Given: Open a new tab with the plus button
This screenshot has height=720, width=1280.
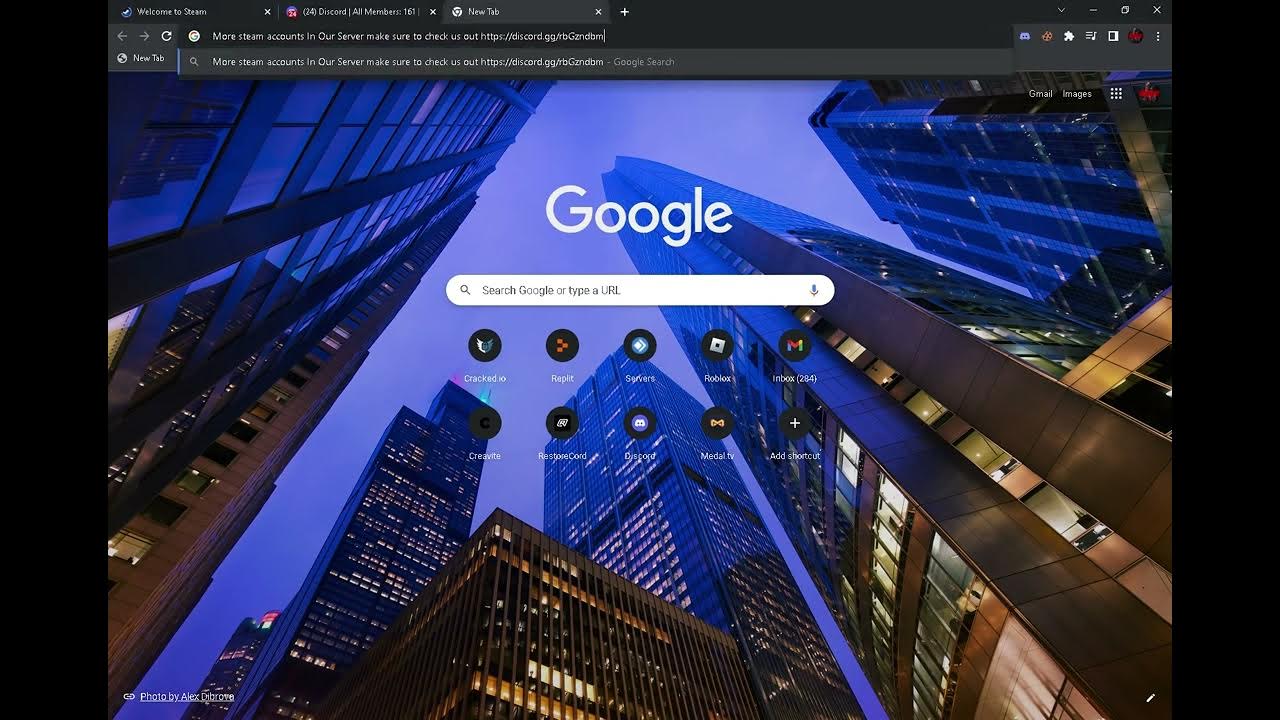Looking at the screenshot, I should [625, 12].
